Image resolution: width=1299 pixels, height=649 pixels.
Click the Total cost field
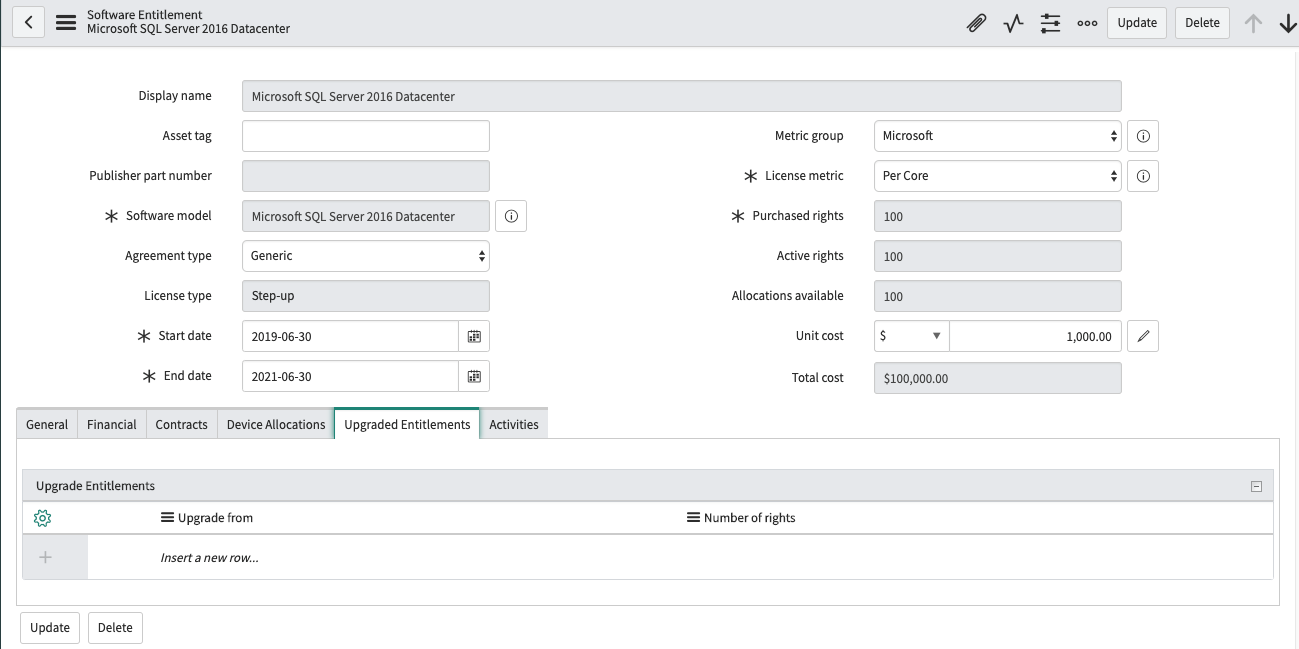(998, 378)
